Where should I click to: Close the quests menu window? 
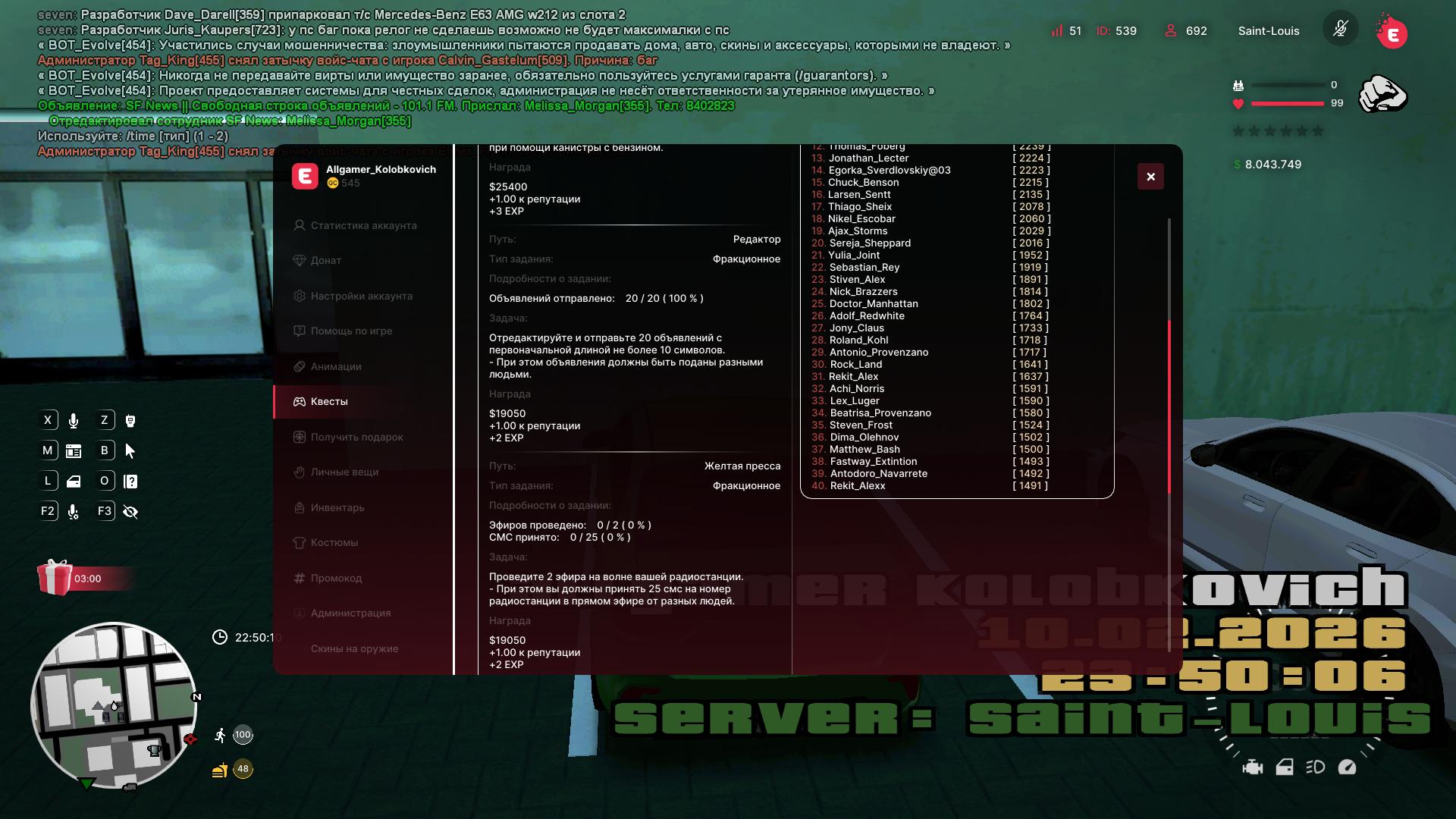pyautogui.click(x=1150, y=177)
